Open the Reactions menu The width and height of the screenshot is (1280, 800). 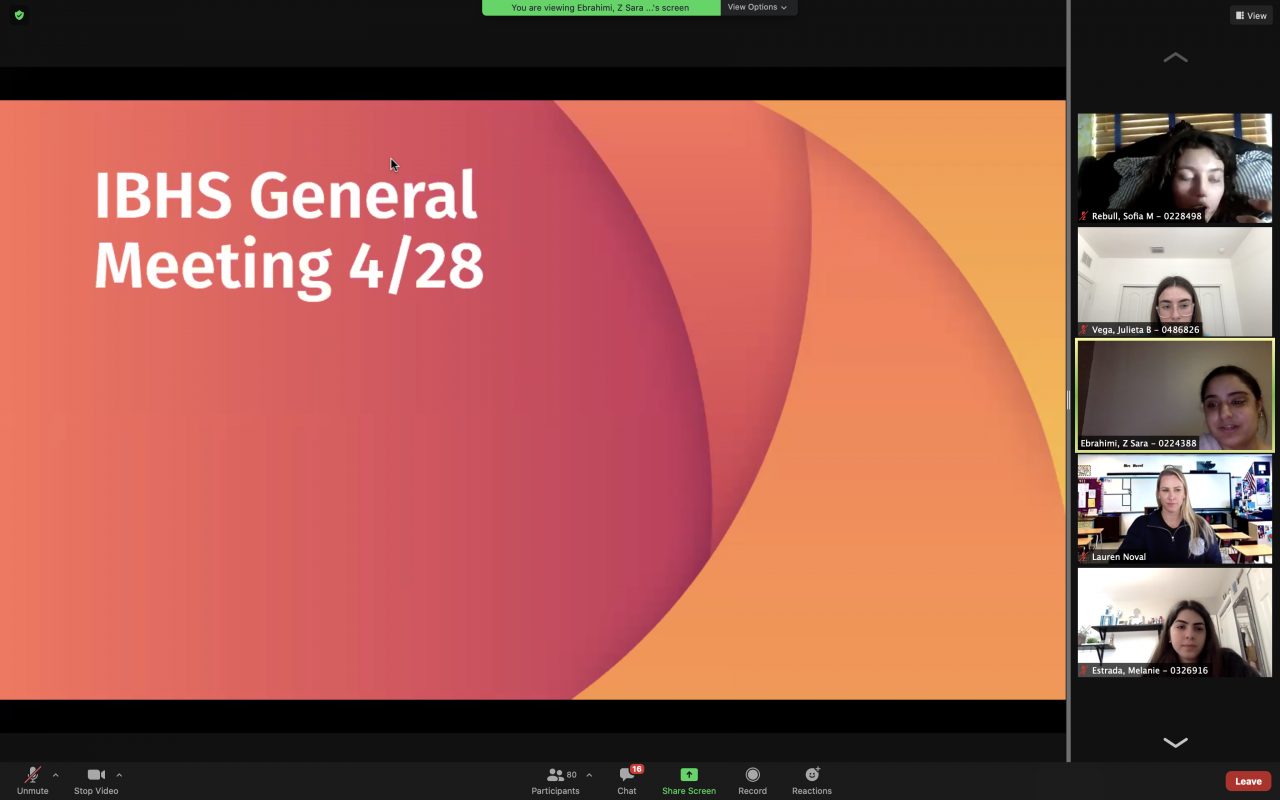click(812, 781)
